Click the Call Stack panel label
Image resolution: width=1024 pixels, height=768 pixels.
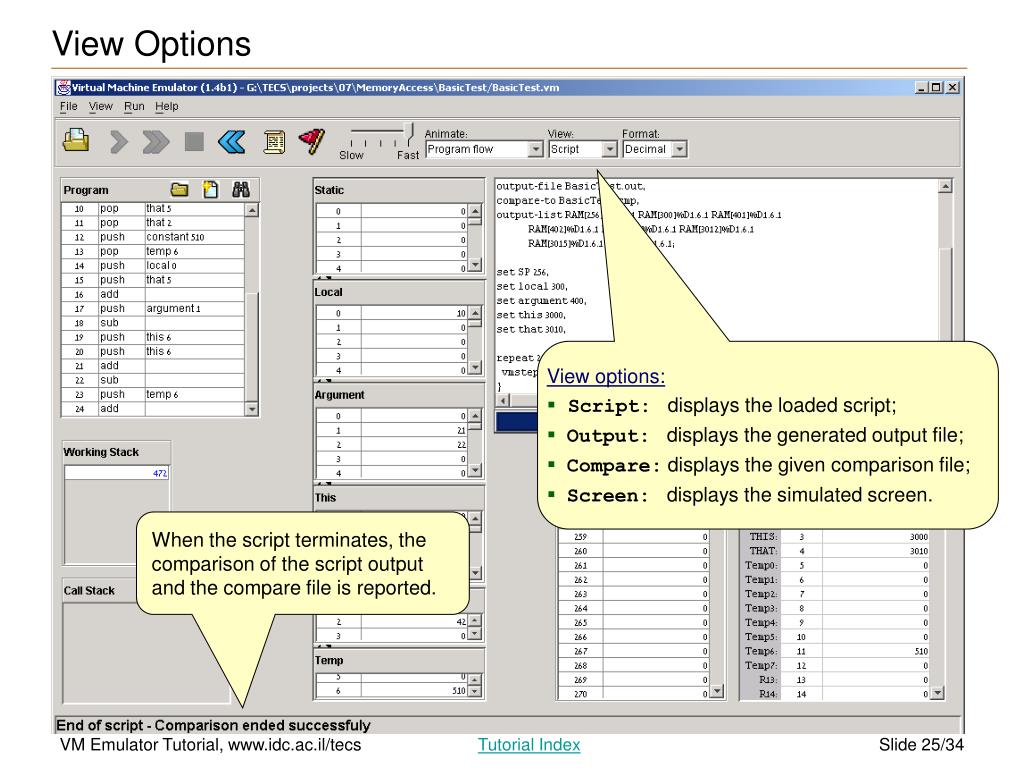pyautogui.click(x=89, y=590)
